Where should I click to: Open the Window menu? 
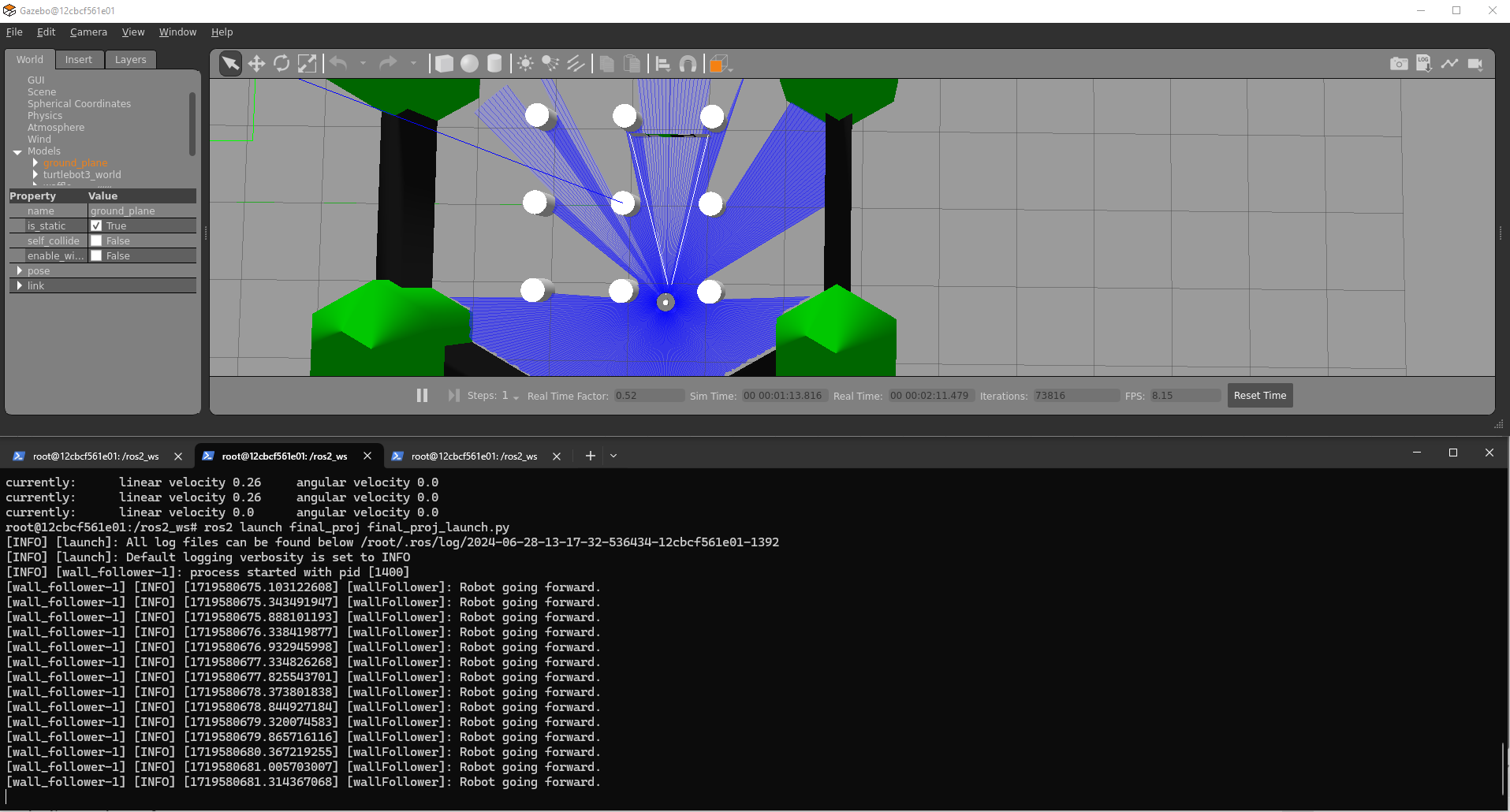click(x=177, y=32)
